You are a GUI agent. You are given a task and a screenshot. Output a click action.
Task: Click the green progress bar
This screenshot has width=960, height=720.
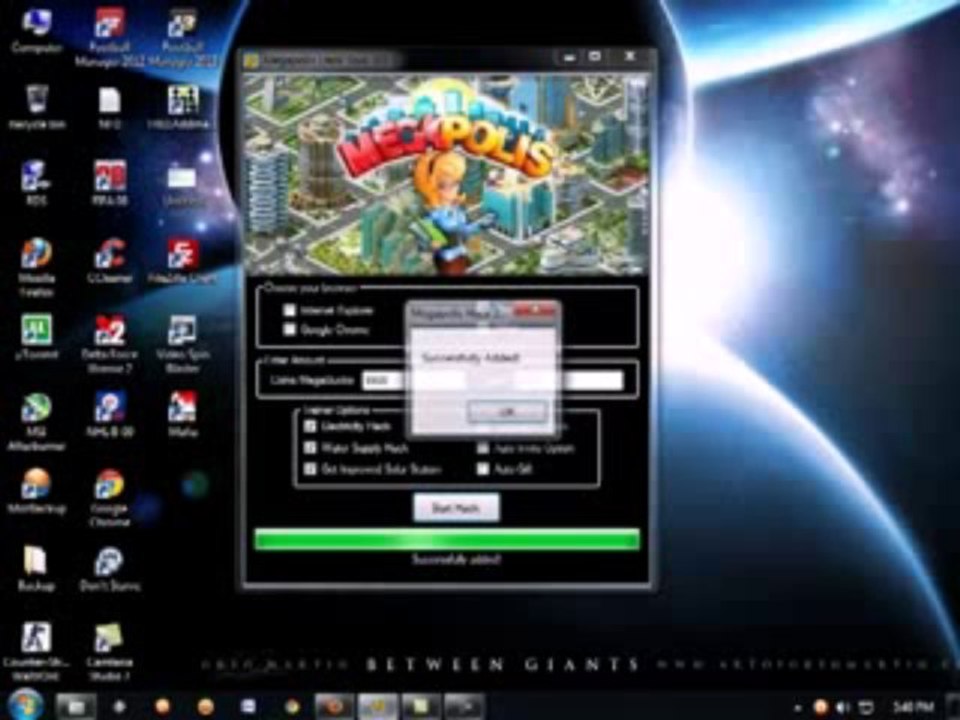click(448, 540)
